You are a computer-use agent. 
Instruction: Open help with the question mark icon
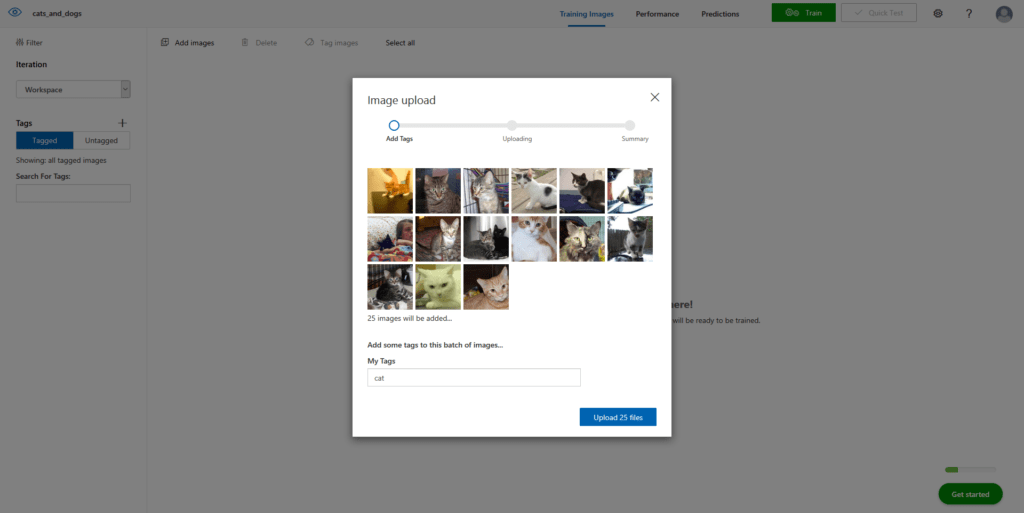pos(969,13)
